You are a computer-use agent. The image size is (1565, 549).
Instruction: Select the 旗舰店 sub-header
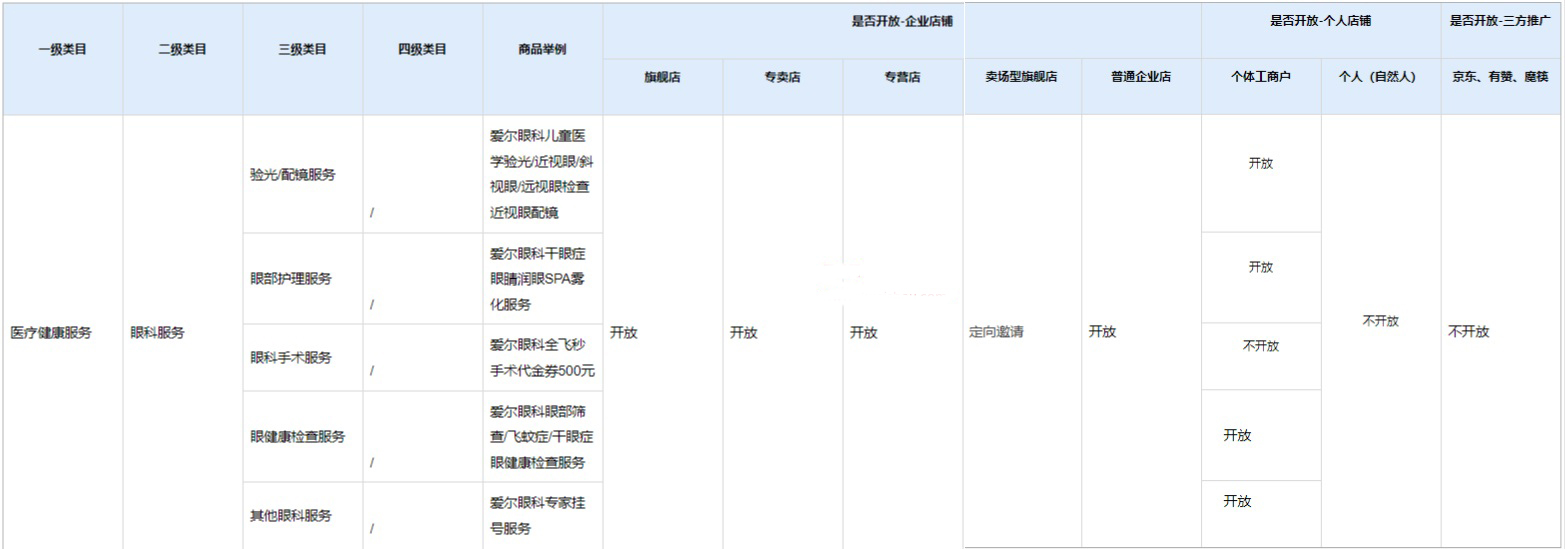pyautogui.click(x=662, y=77)
